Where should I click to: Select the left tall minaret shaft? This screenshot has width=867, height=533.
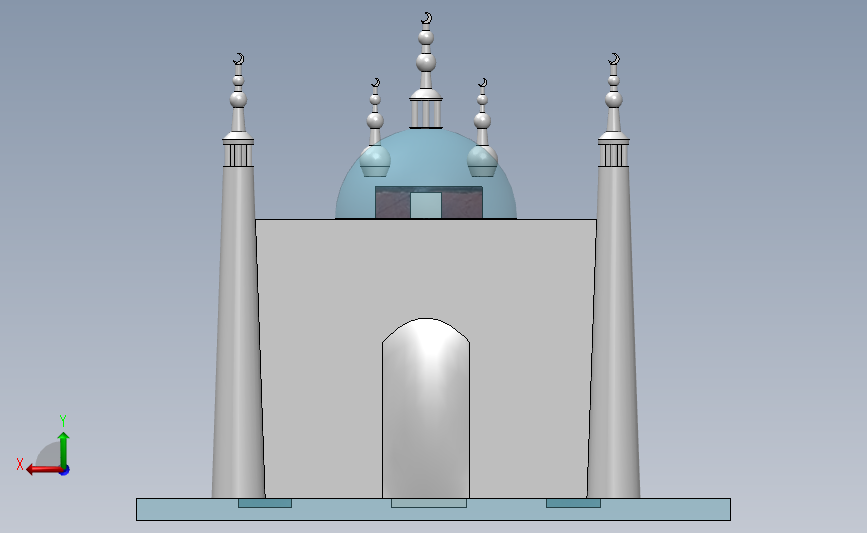[238, 332]
